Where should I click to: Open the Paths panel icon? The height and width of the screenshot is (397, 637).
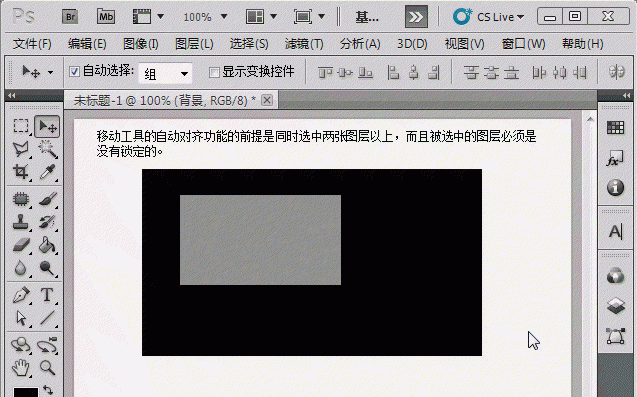coord(615,336)
